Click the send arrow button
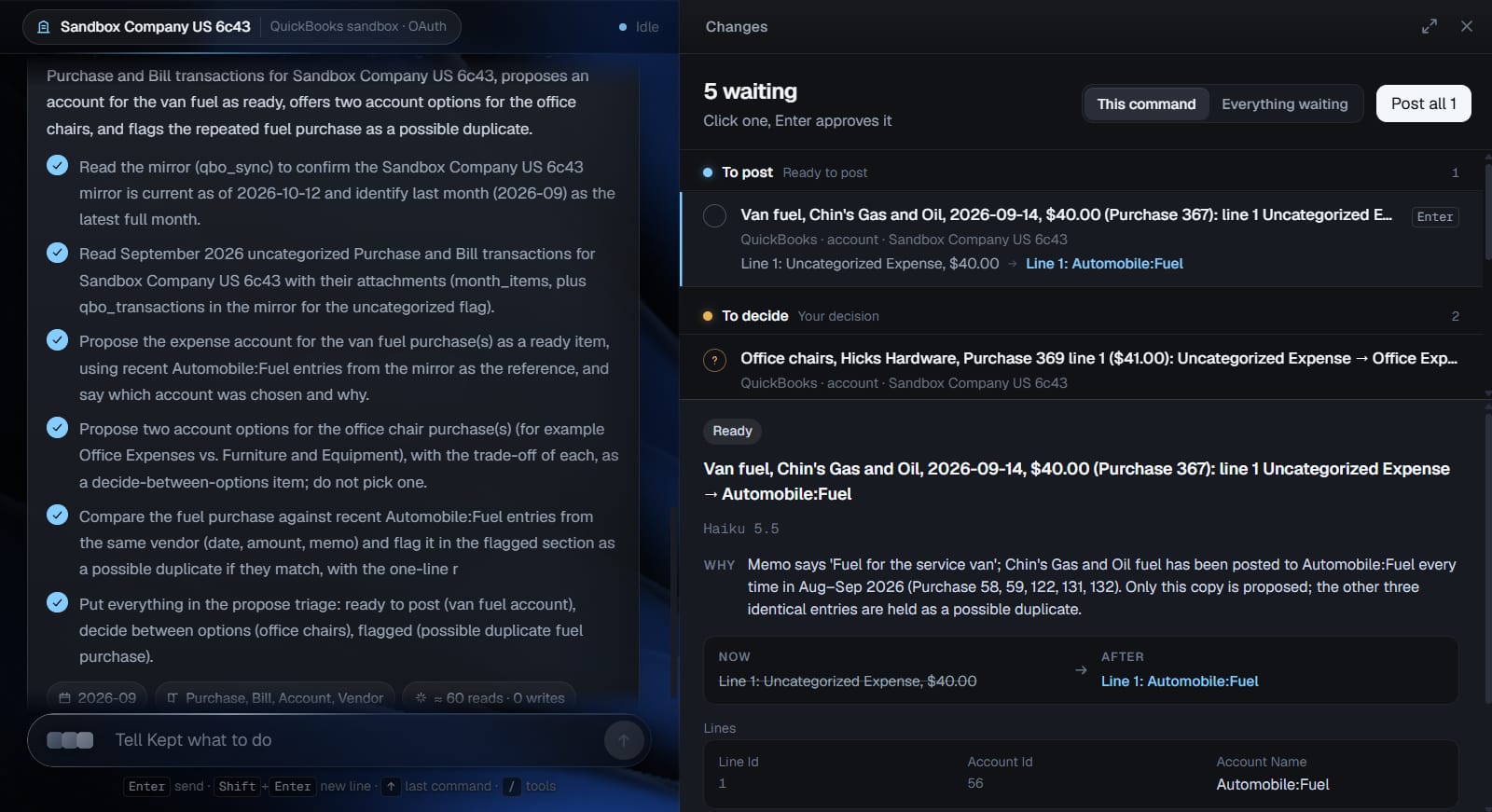Image resolution: width=1492 pixels, height=812 pixels. click(624, 740)
